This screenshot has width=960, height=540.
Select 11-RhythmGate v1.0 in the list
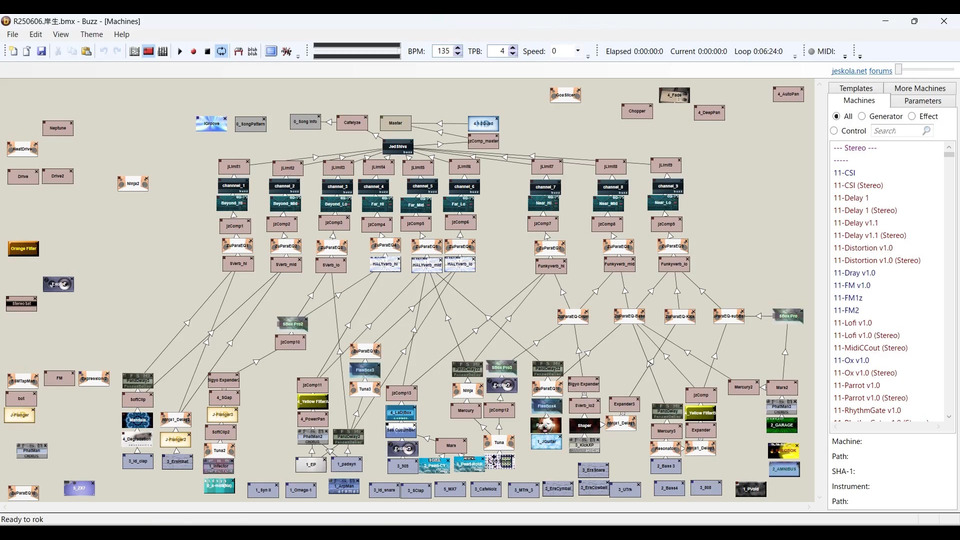point(867,410)
